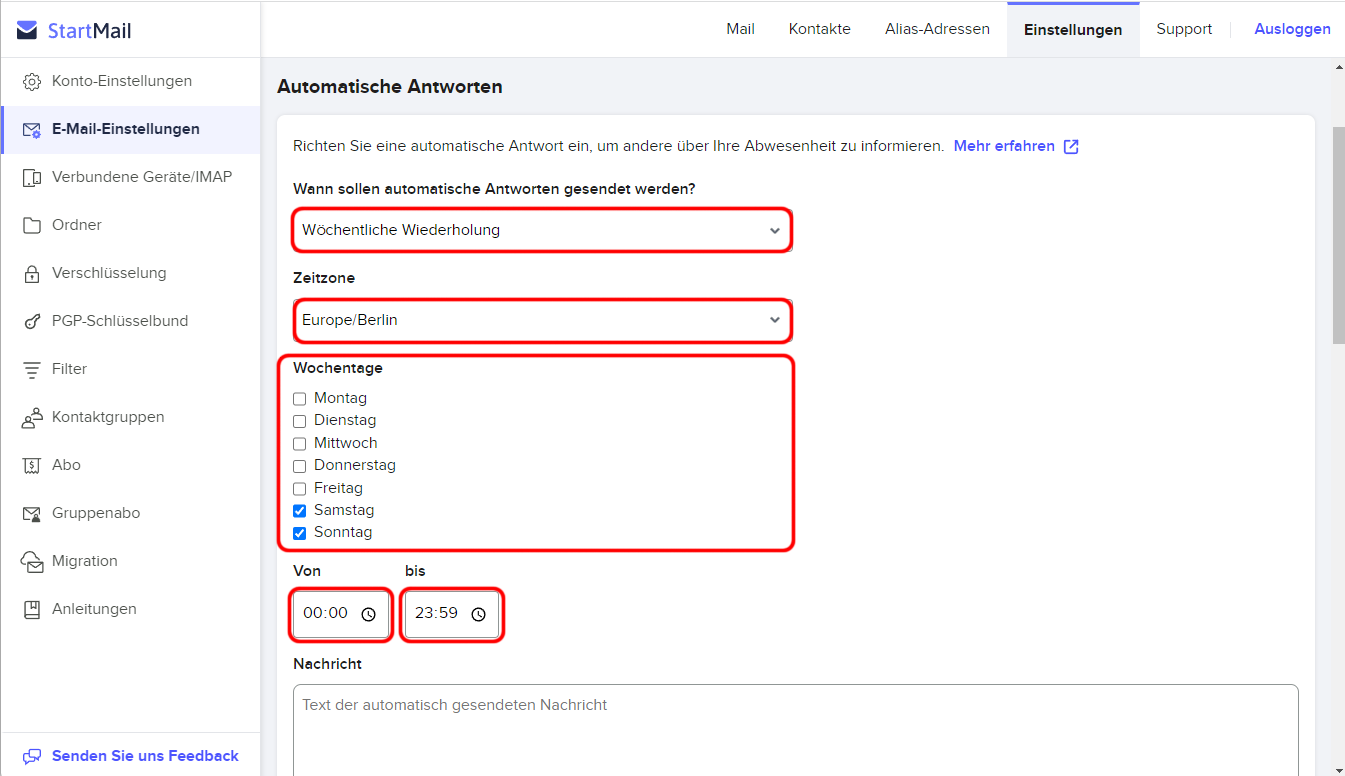Click the Filter lines icon
1345x776 pixels.
(x=32, y=369)
